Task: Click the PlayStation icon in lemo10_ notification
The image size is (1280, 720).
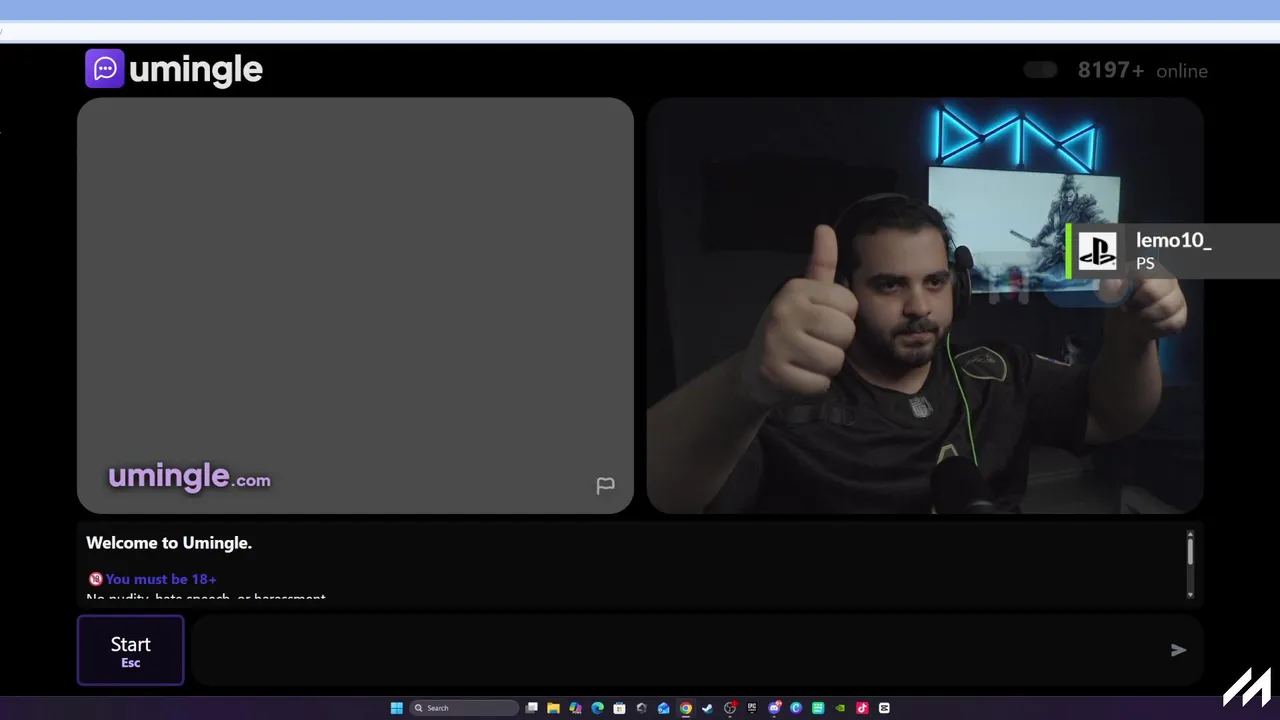Action: (x=1097, y=251)
